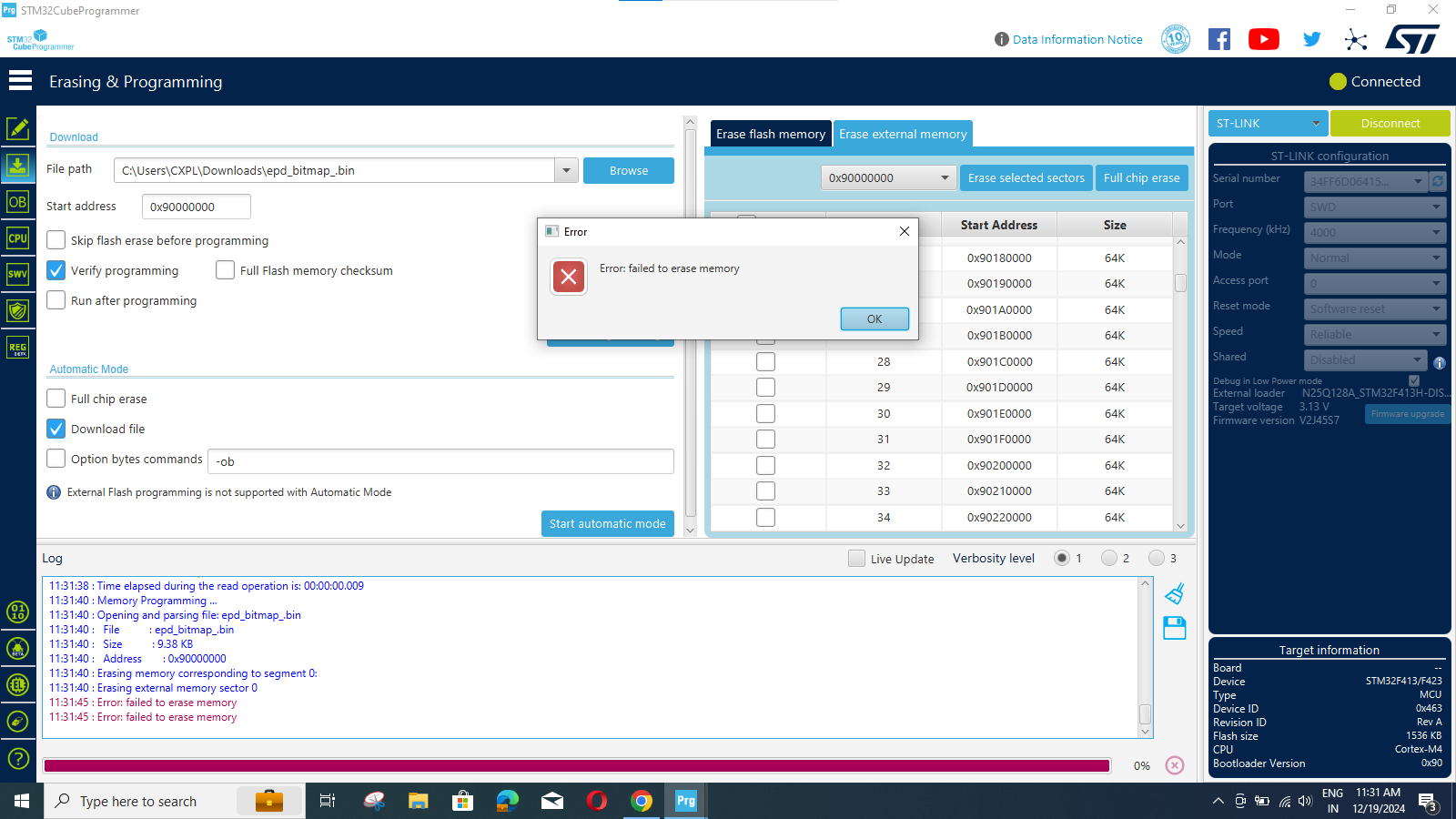Open the Option Bytes (OB) sidebar icon
Viewport: 1456px width, 819px height.
click(x=17, y=201)
